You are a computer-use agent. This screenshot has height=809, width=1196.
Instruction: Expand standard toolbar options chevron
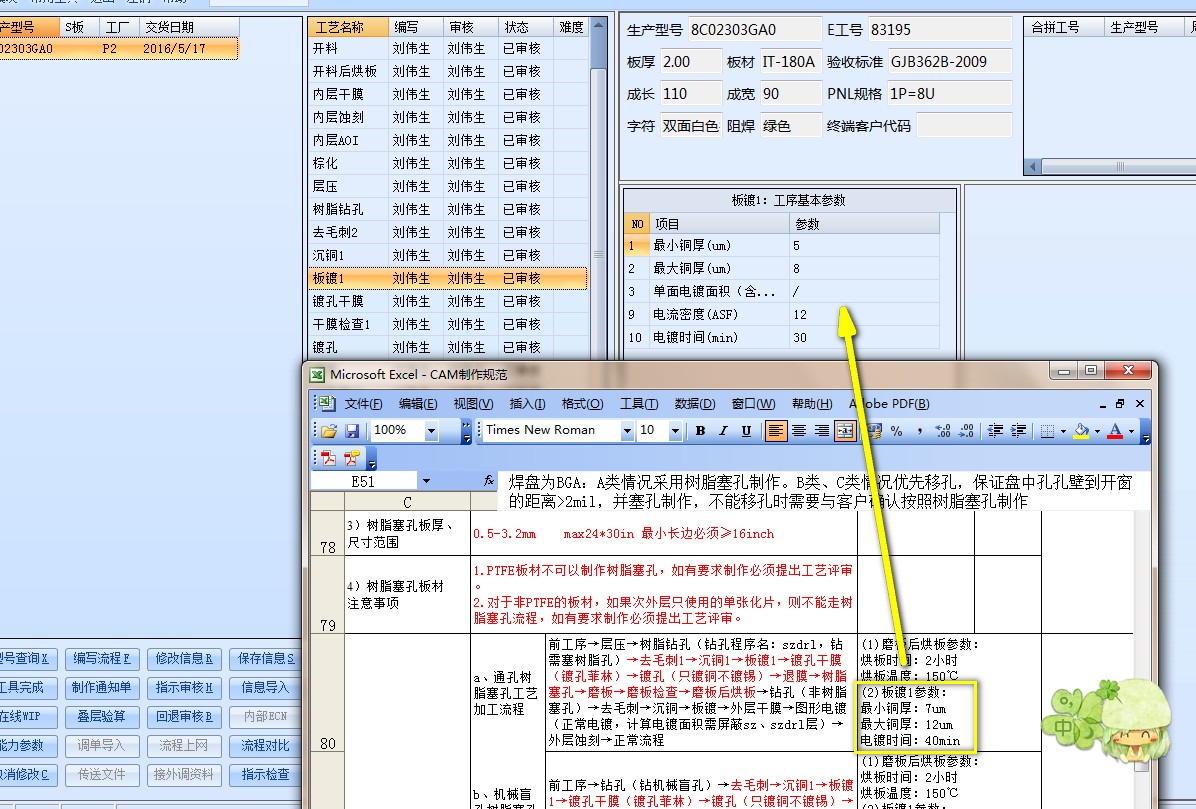466,431
